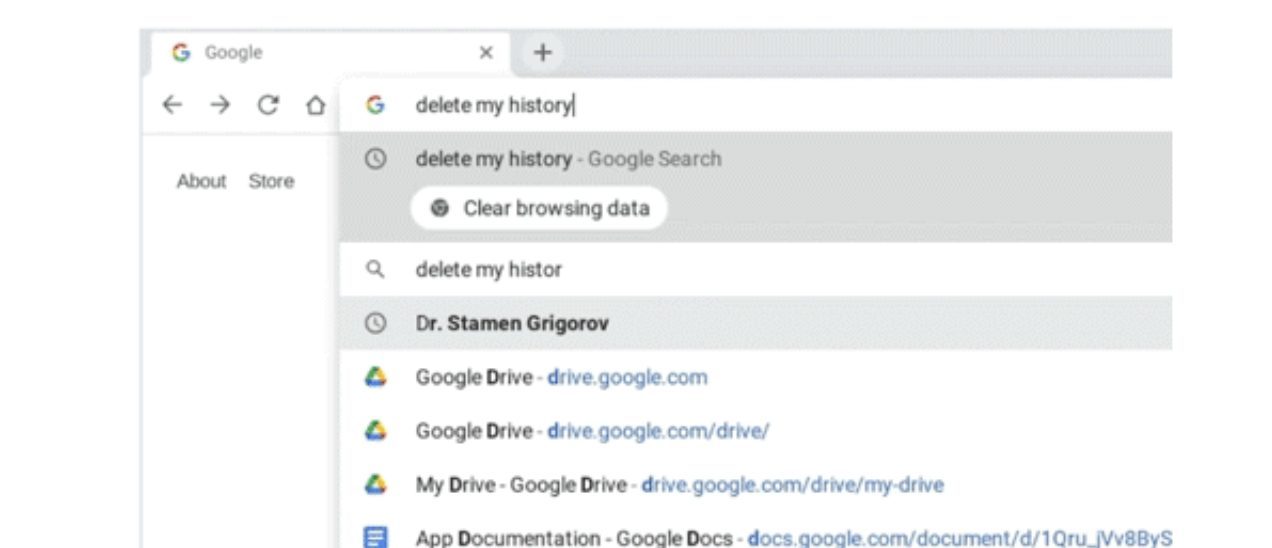Screen dimensions: 1272x548
Task: Select the 'delete my histor' search suggestion
Action: [x=488, y=270]
